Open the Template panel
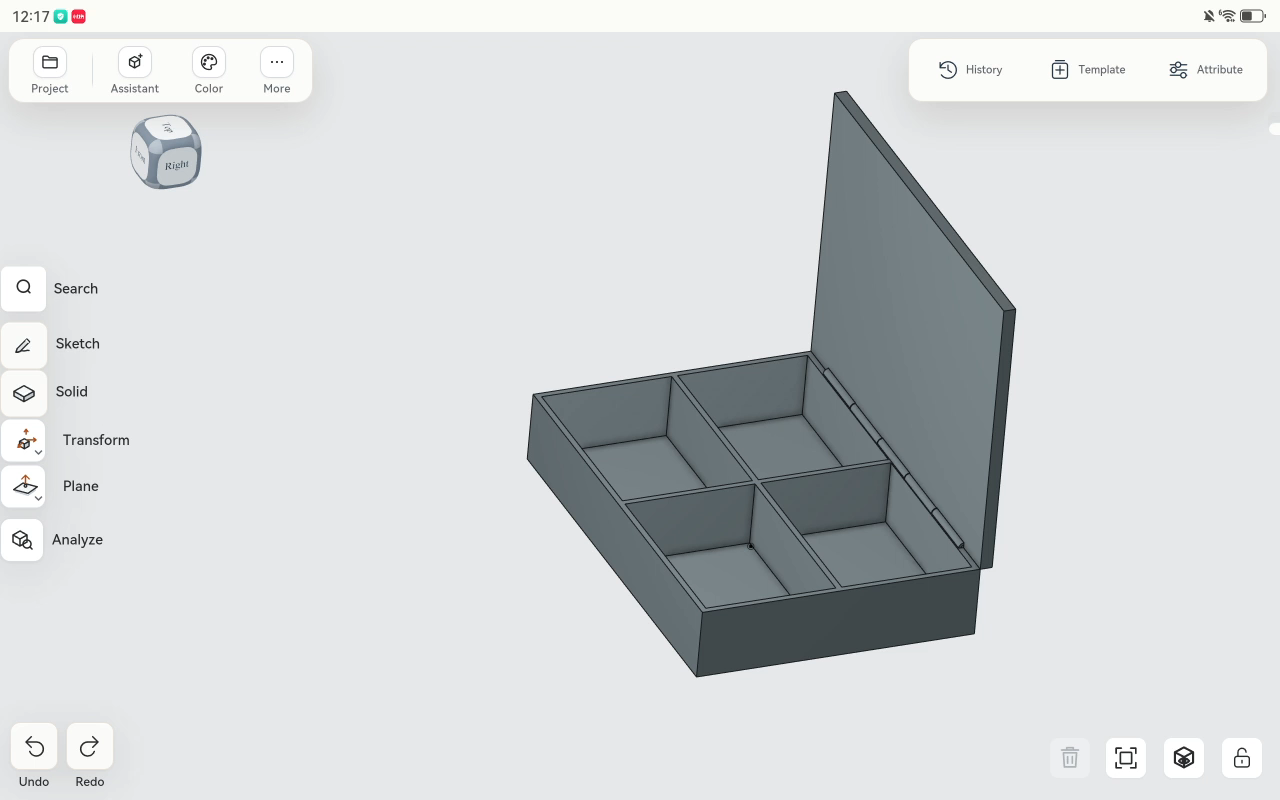 [x=1087, y=69]
